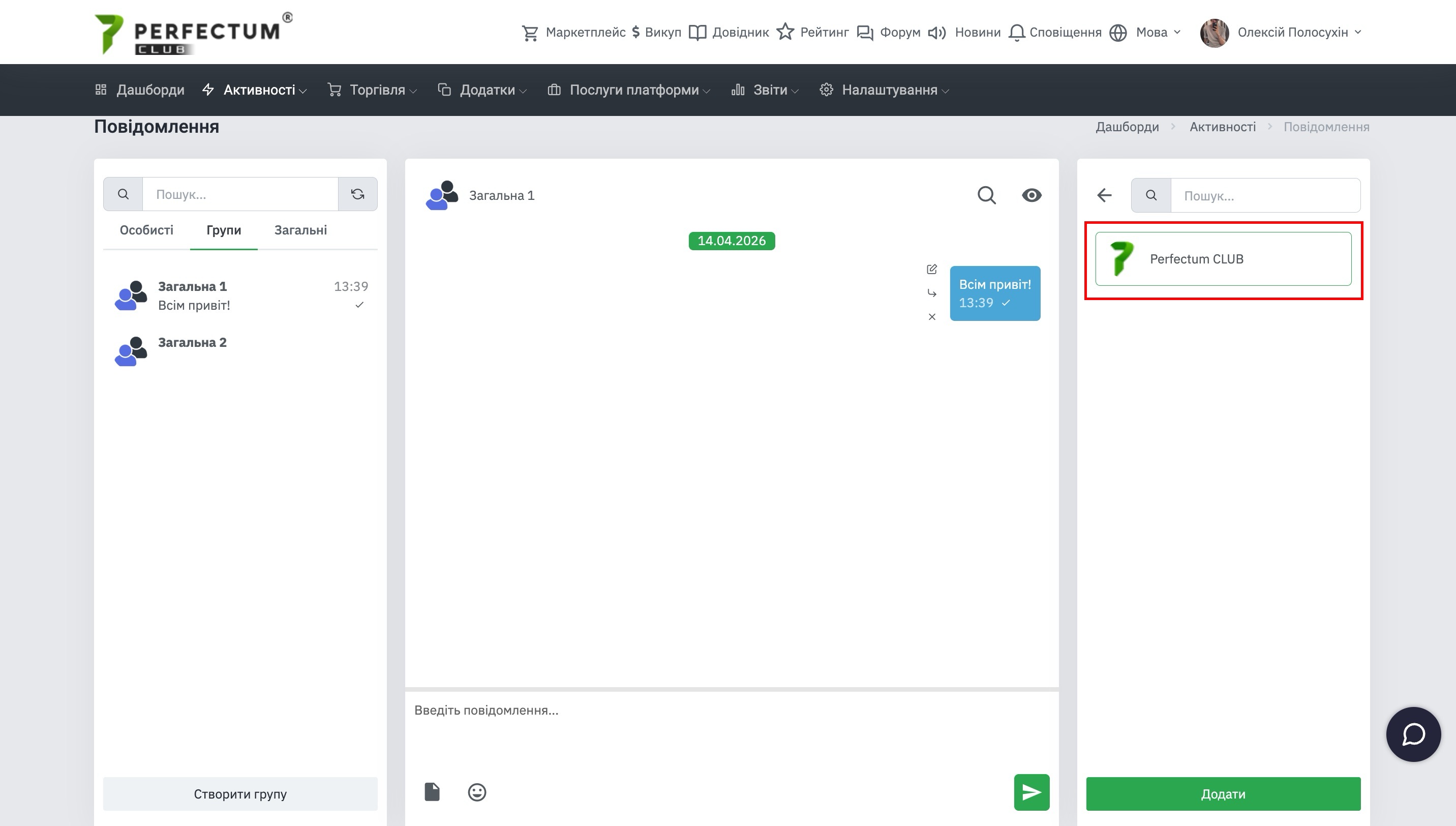
Task: Click the refresh chat list icon
Action: click(x=357, y=194)
